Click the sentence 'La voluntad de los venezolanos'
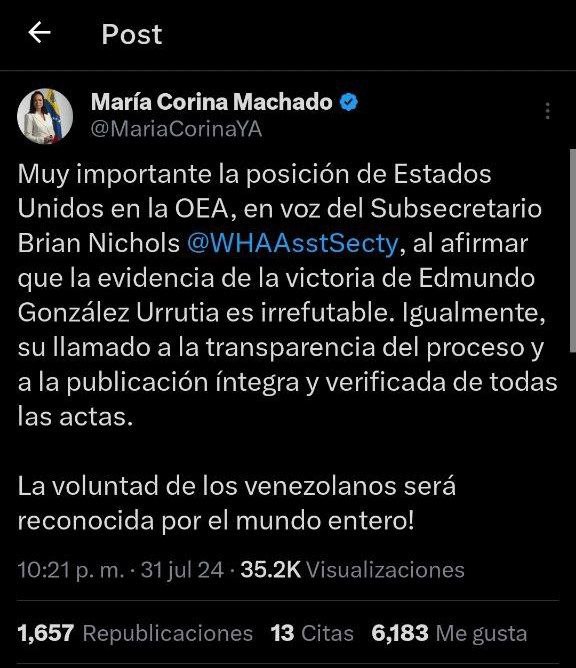576x668 pixels. [x=237, y=503]
